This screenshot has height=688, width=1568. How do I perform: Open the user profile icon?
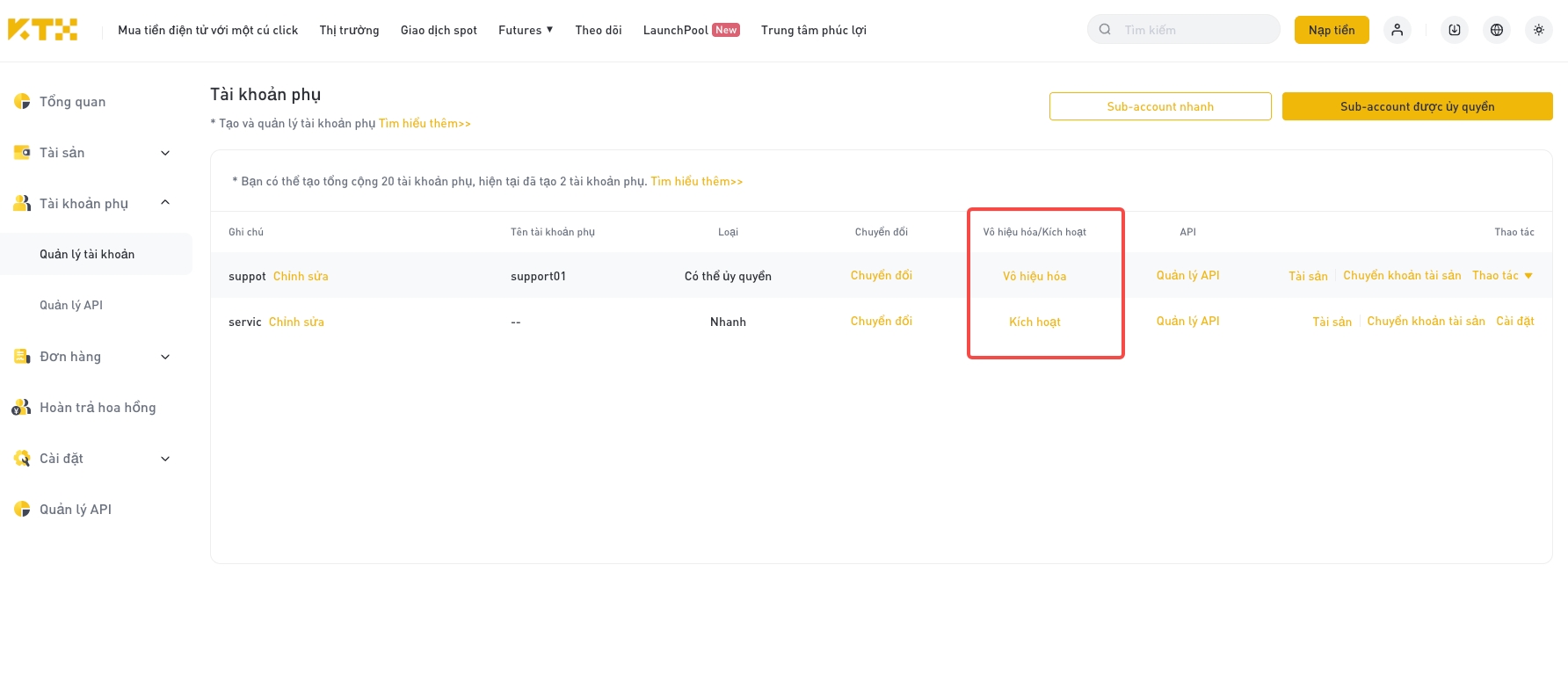pos(1397,30)
